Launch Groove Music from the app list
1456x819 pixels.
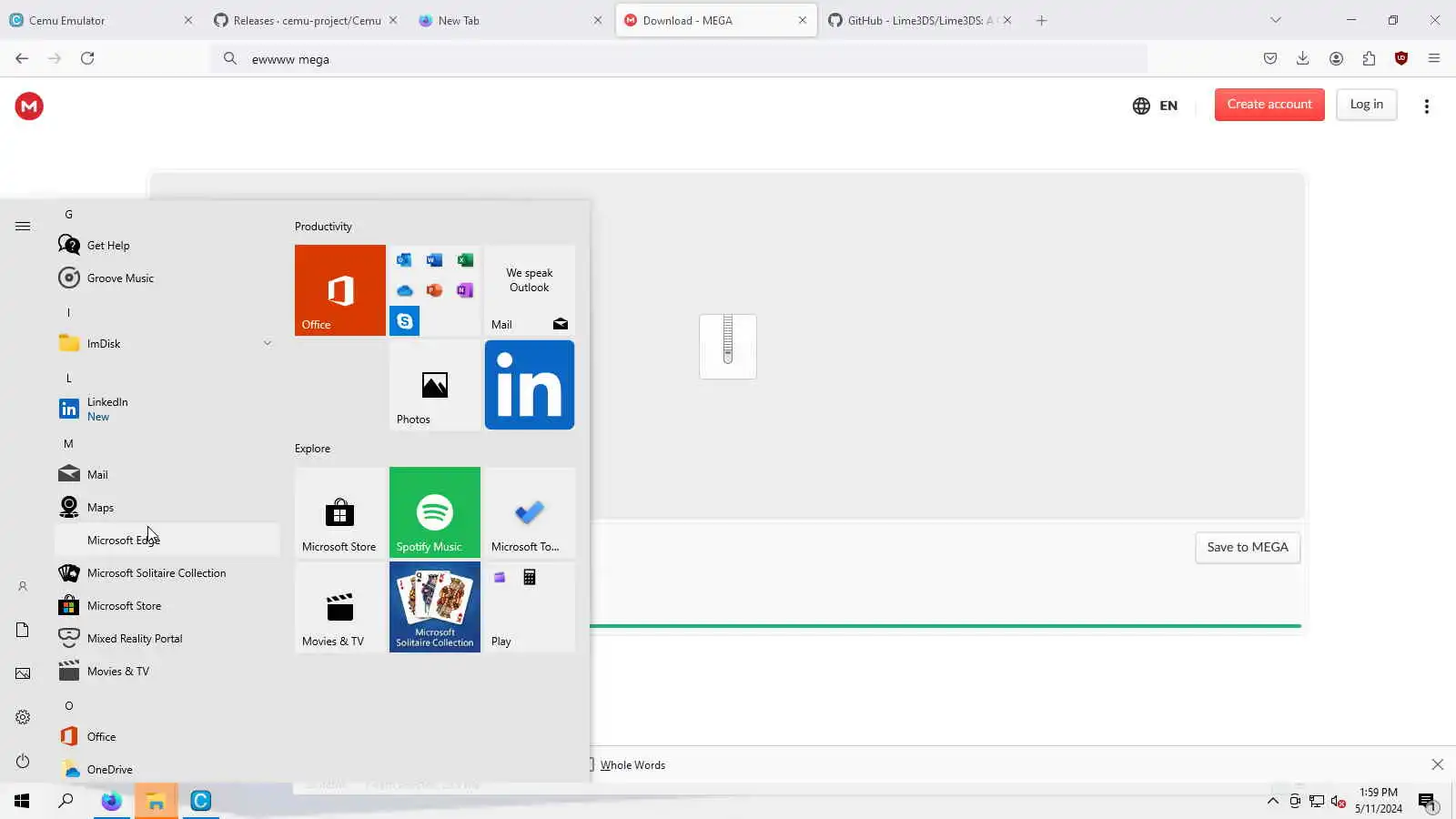click(167, 278)
